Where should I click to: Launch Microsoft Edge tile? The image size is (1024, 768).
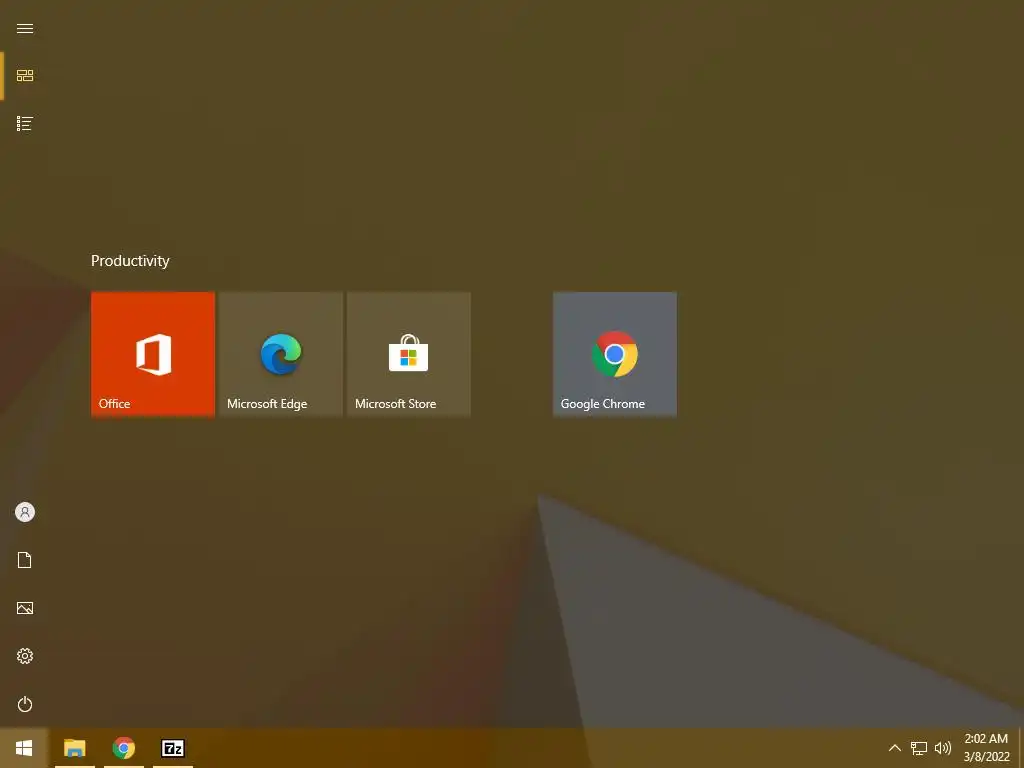281,353
